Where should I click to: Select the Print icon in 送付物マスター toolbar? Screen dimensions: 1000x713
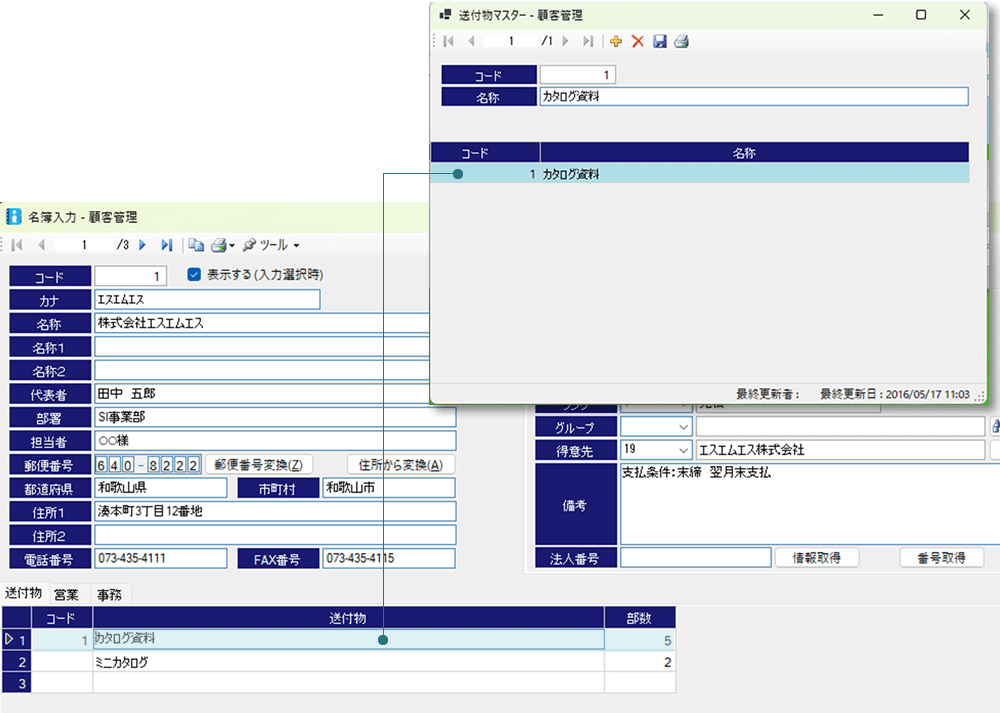(681, 41)
